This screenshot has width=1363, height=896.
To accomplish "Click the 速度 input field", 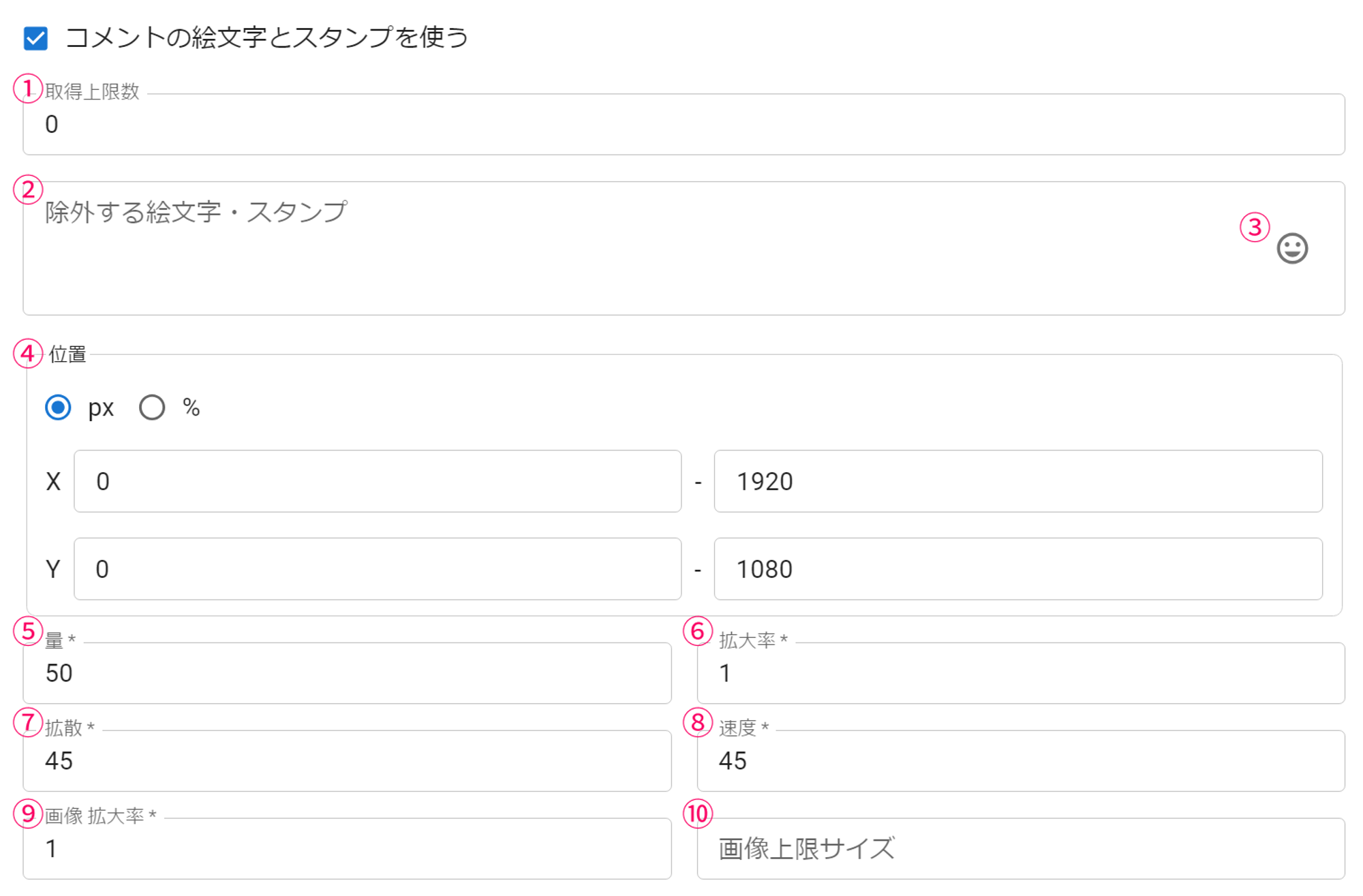I will pos(1020,761).
